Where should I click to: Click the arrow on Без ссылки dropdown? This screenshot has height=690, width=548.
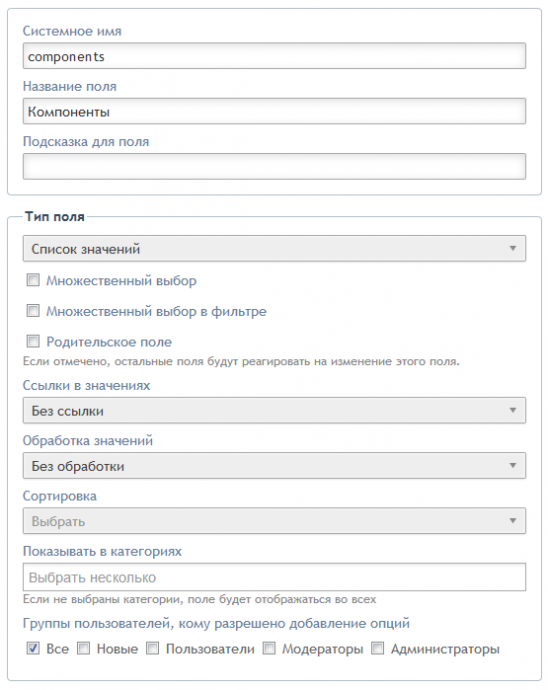(x=513, y=410)
